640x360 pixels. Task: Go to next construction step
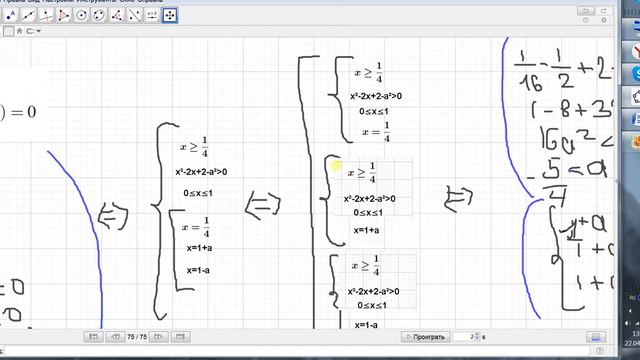click(x=158, y=337)
